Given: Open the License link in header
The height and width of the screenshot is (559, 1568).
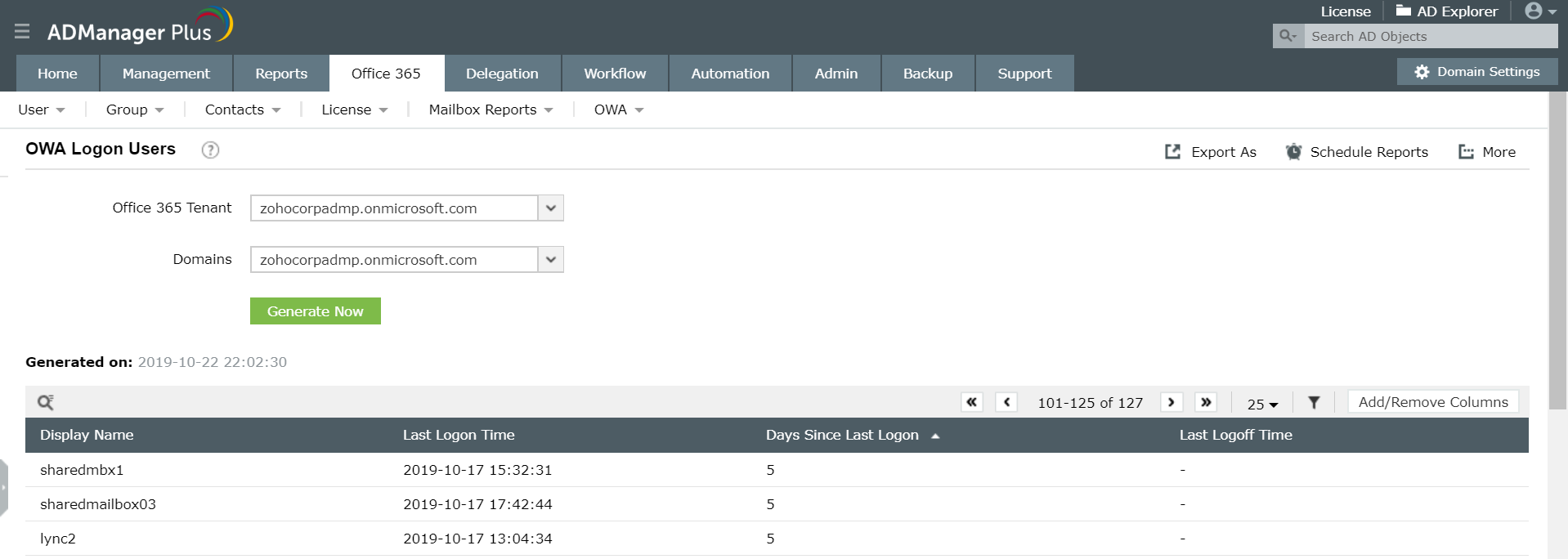Looking at the screenshot, I should [x=1346, y=11].
